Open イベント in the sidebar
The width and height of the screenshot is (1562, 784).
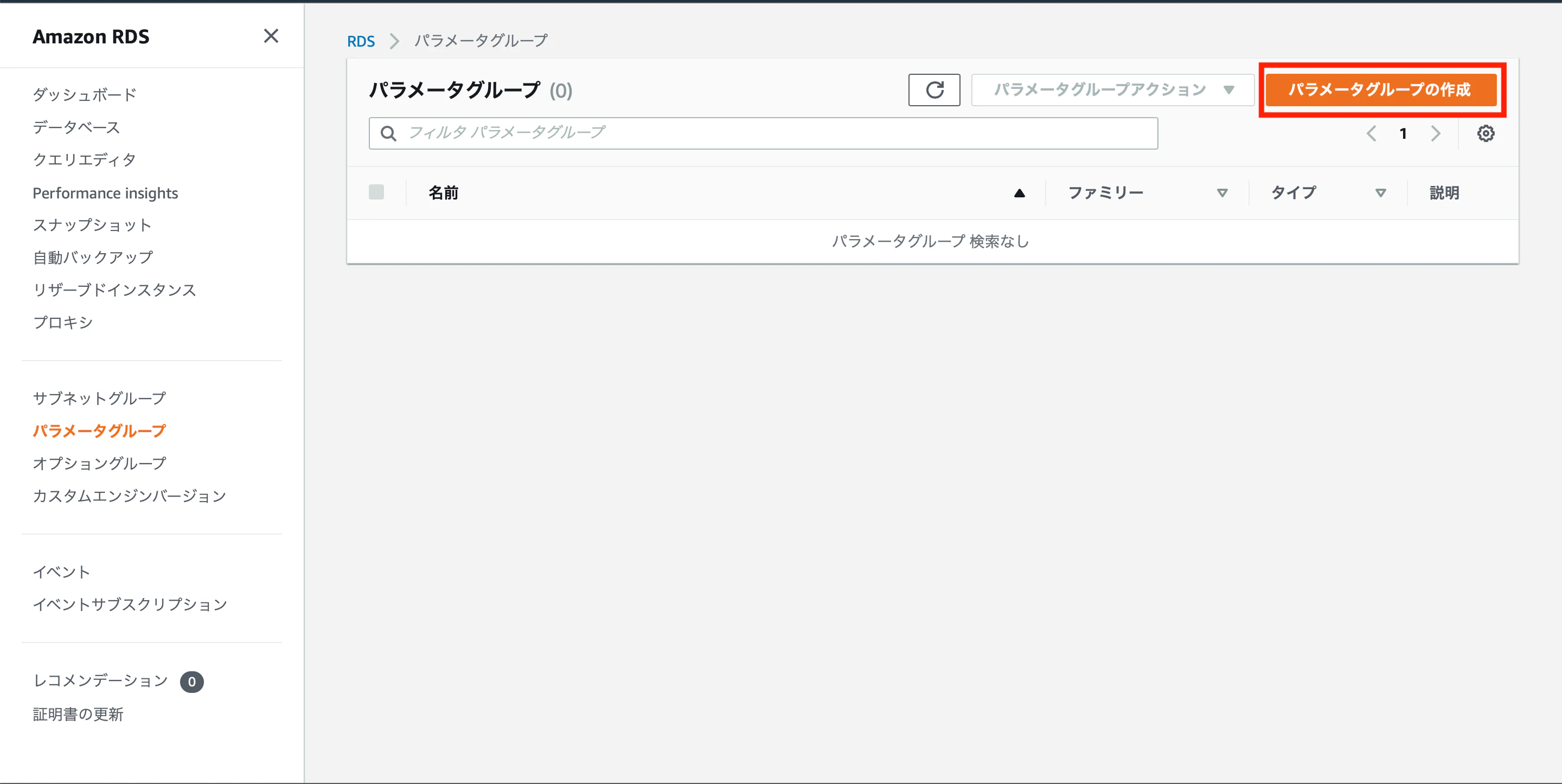tap(62, 572)
